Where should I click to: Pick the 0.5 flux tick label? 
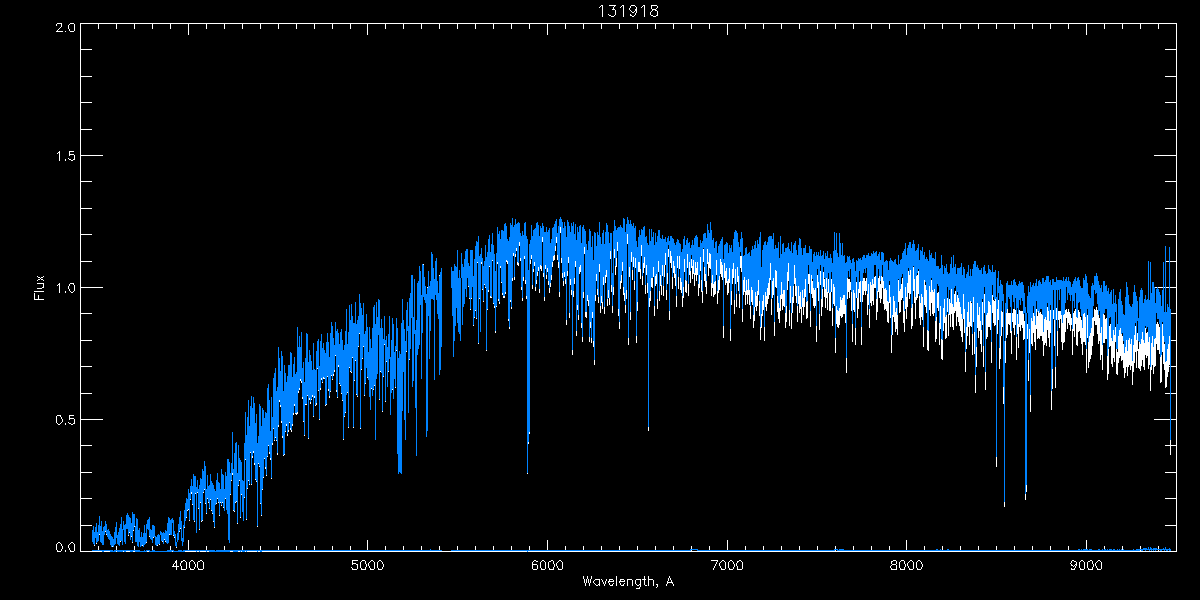coord(65,419)
